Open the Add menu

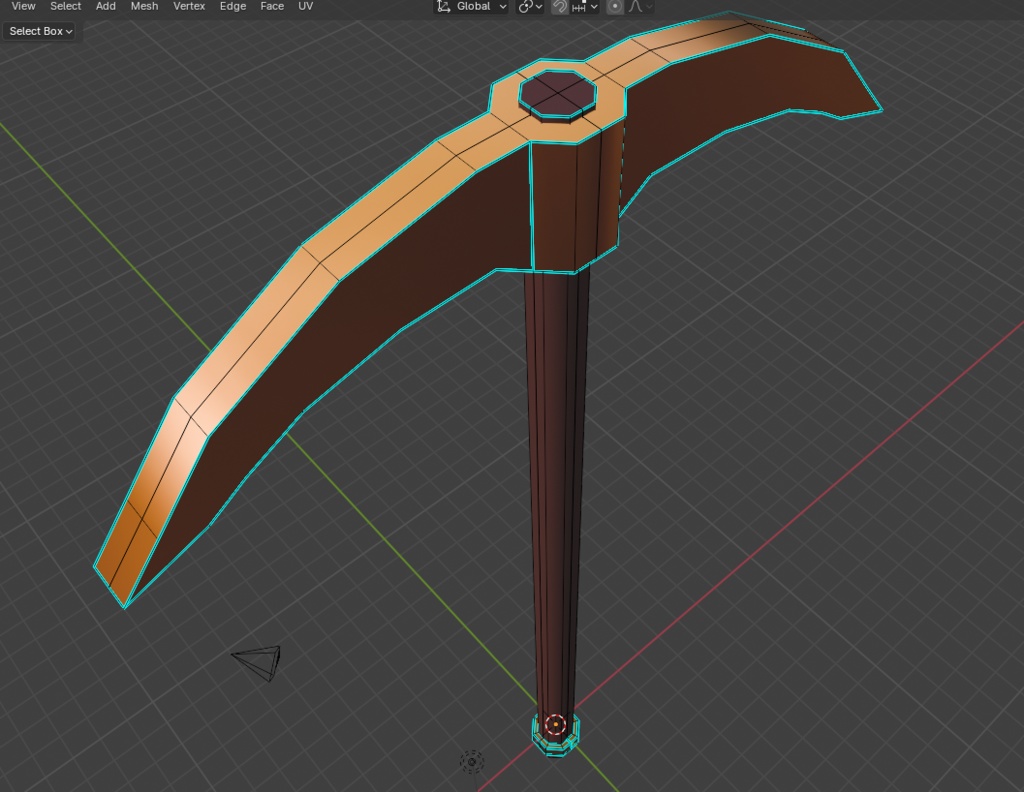(105, 6)
